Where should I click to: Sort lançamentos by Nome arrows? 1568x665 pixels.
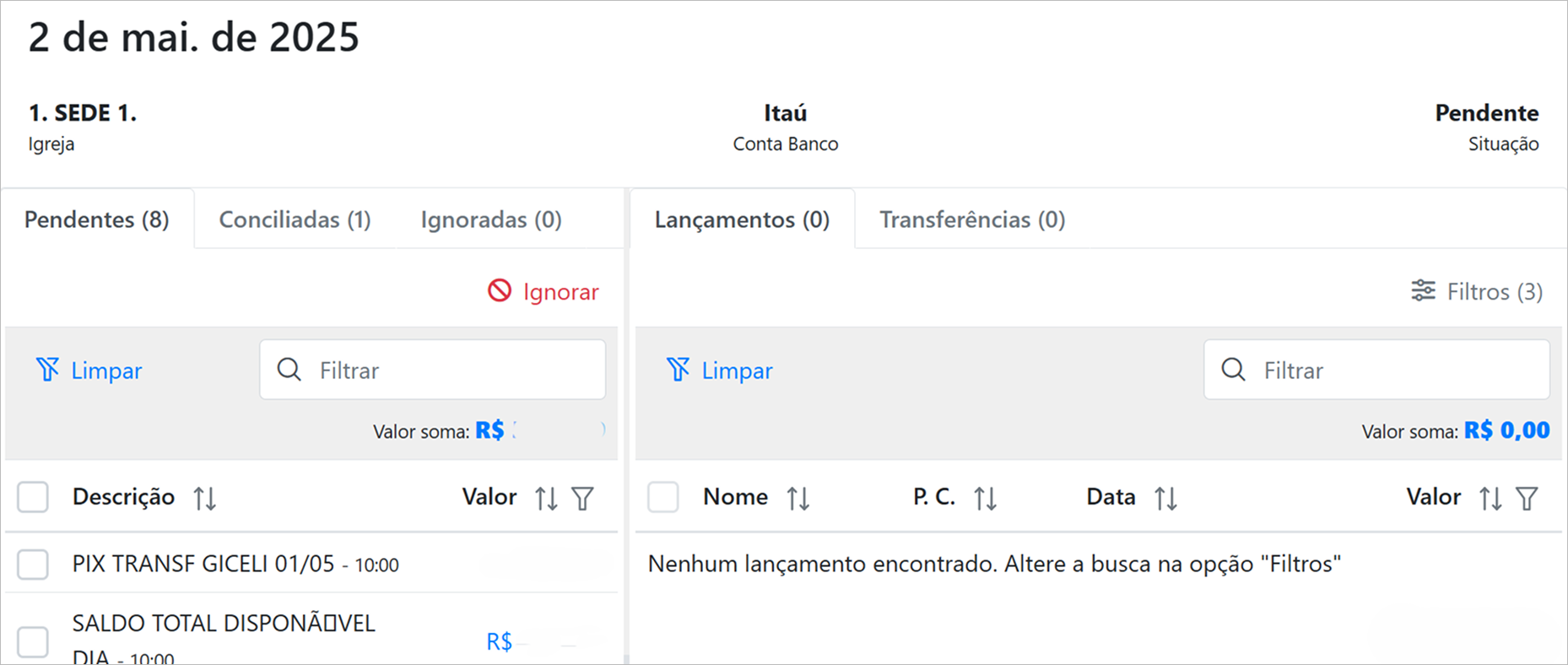798,498
